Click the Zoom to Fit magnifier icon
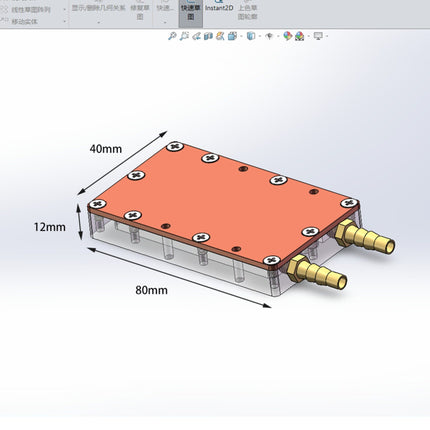Screen dimensions: 430x430 172,36
